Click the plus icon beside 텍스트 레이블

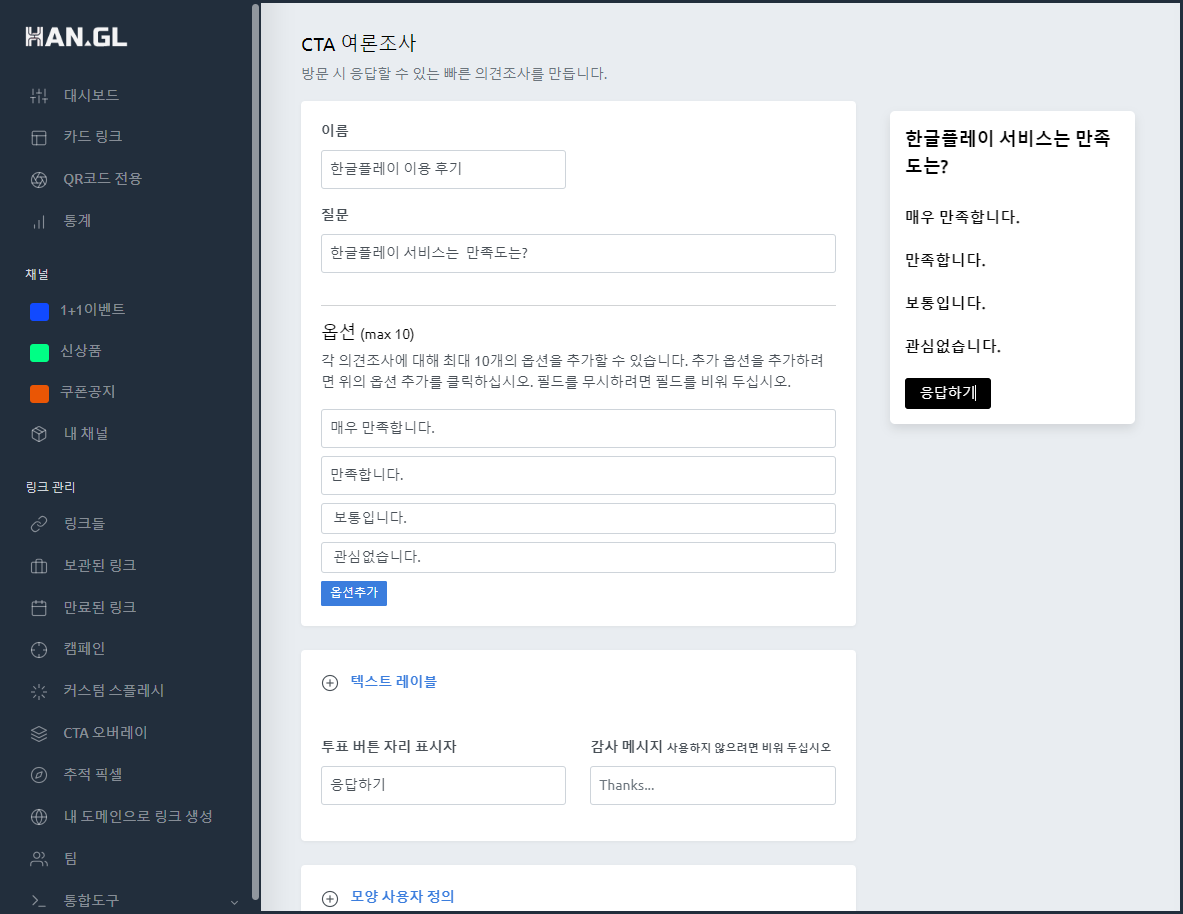coord(330,683)
